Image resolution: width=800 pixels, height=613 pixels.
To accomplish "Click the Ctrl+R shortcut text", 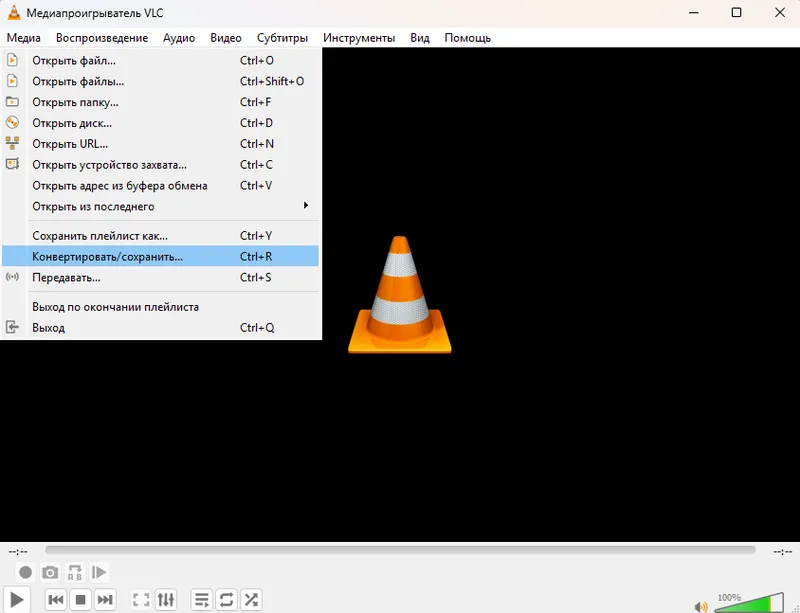I will click(256, 256).
